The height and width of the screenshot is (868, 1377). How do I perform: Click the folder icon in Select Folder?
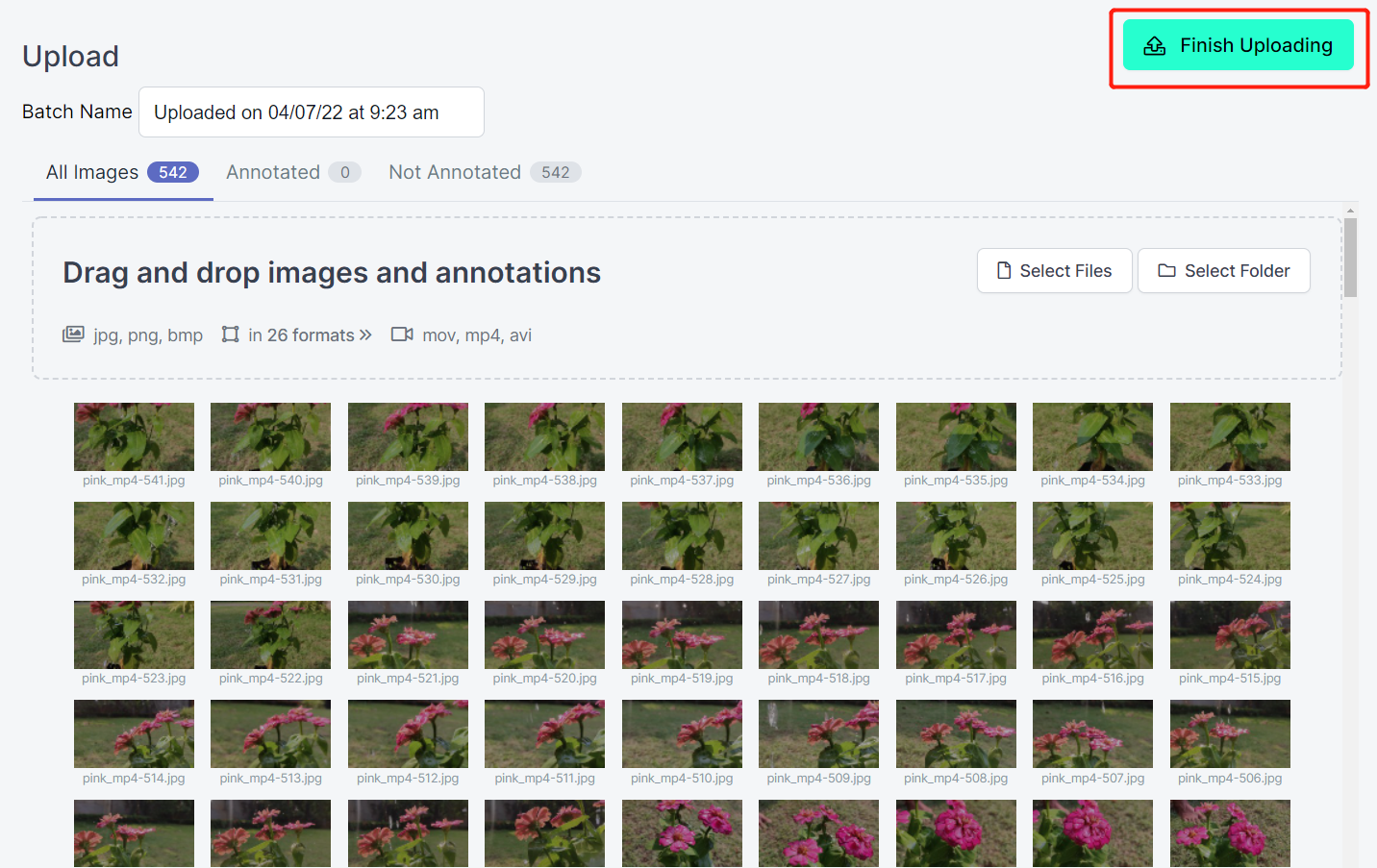[1166, 271]
